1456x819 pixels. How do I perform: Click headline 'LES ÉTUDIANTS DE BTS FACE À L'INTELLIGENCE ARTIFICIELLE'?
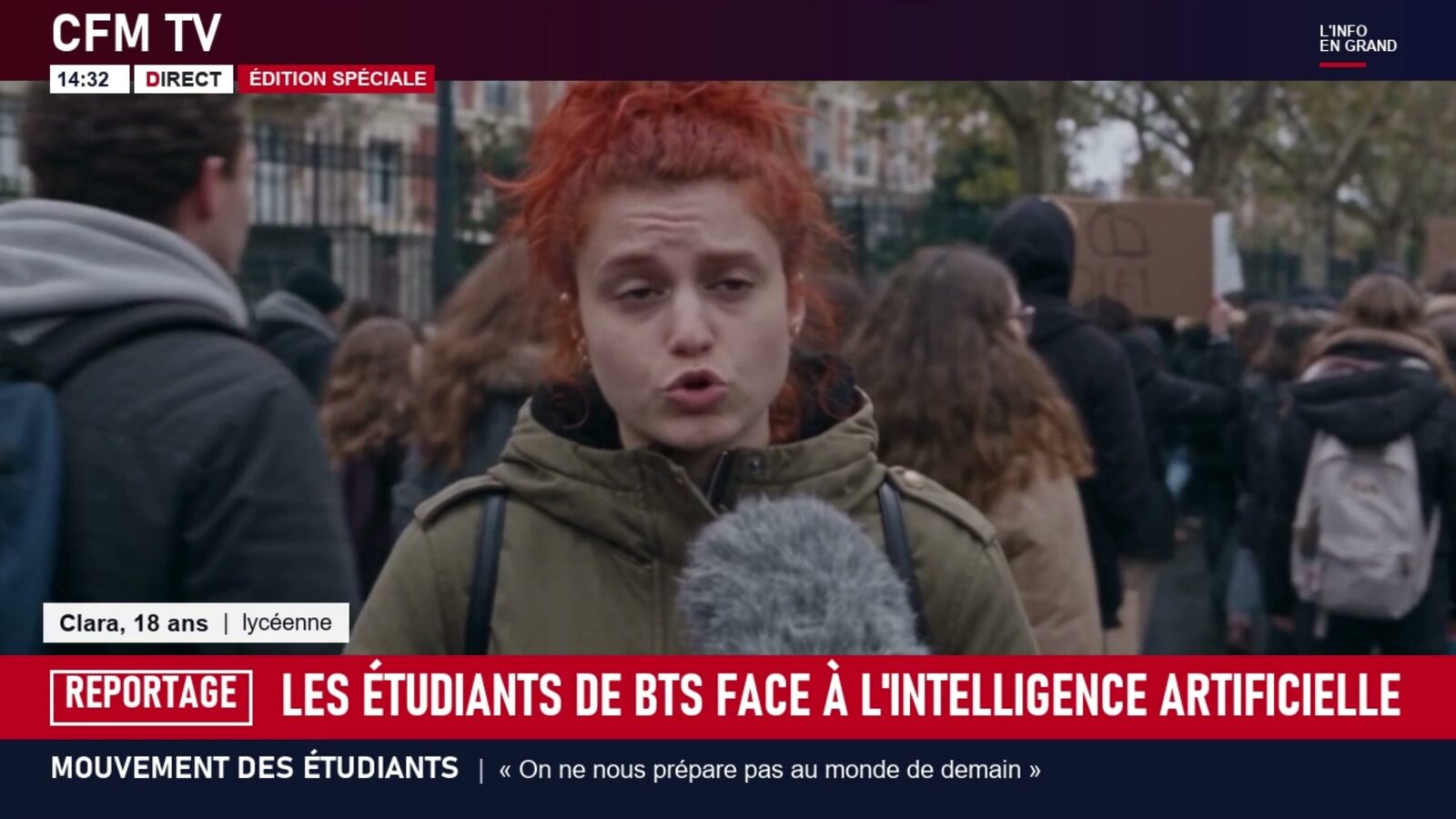(x=841, y=694)
